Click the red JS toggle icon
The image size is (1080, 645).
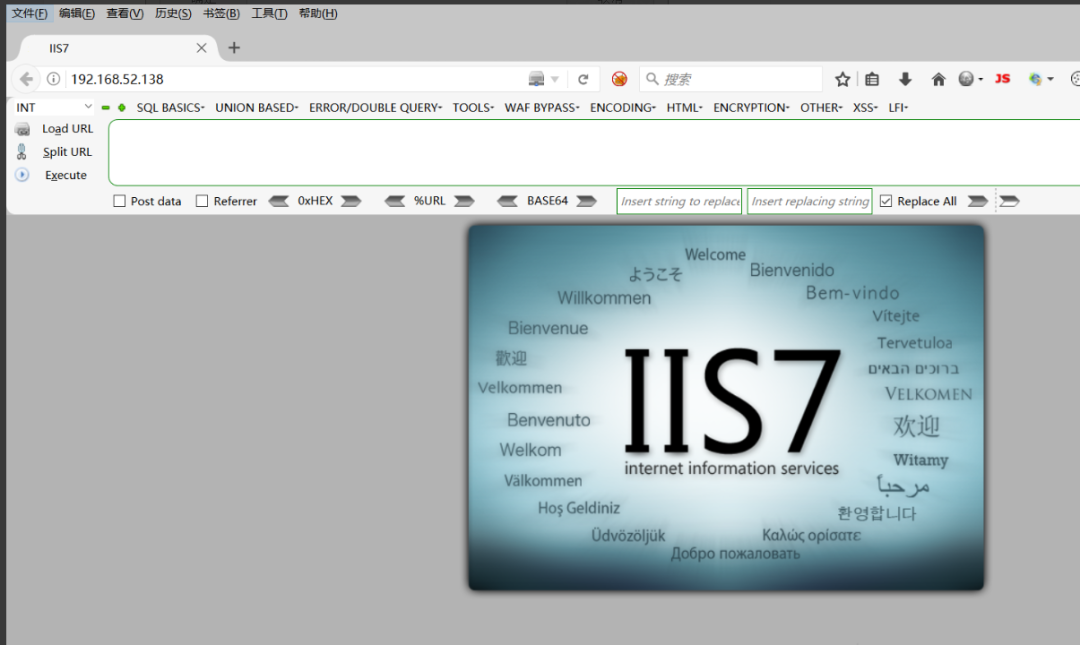click(1002, 79)
